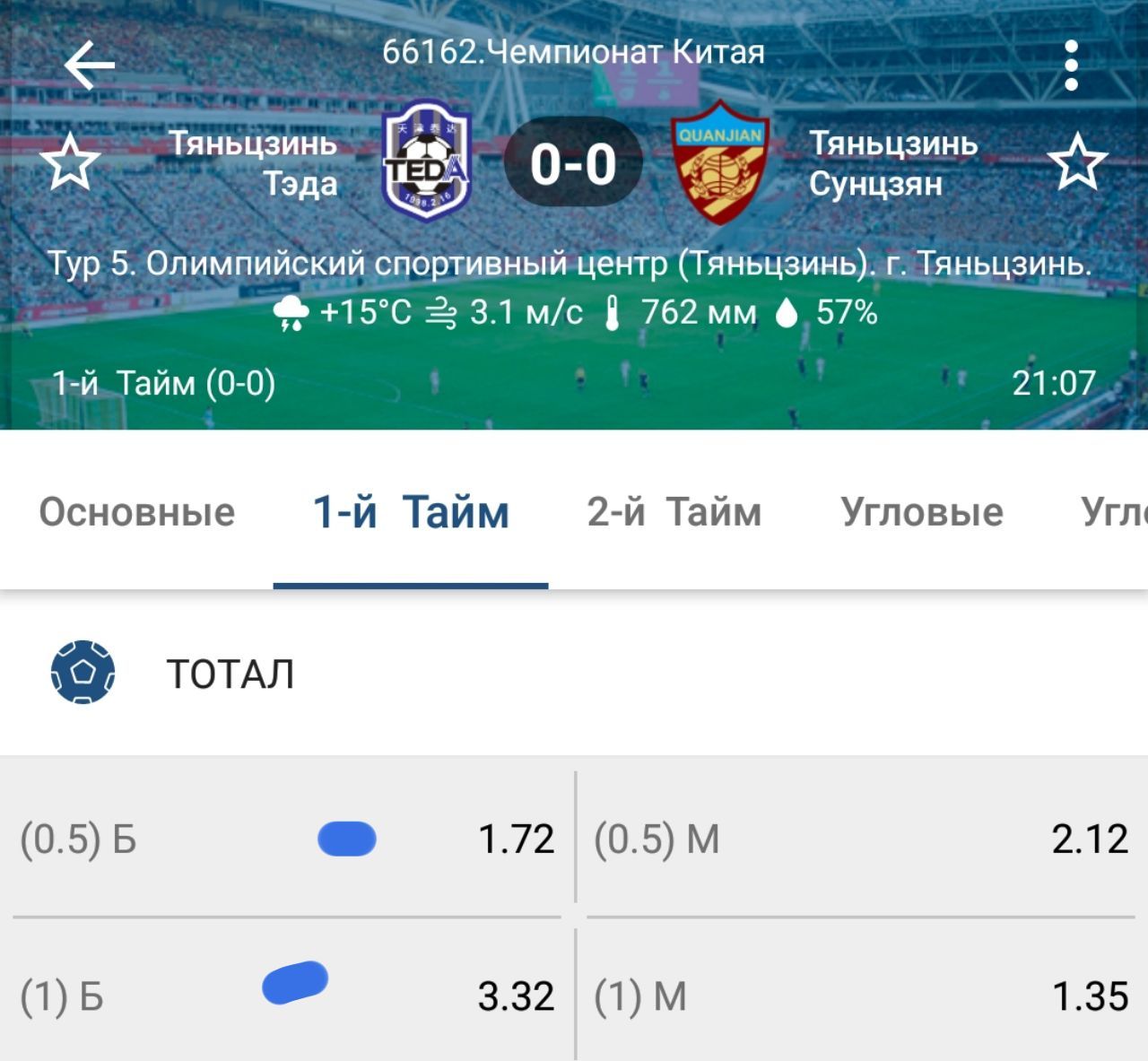The width and height of the screenshot is (1148, 1061).
Task: Tap the back arrow icon
Action: (90, 65)
